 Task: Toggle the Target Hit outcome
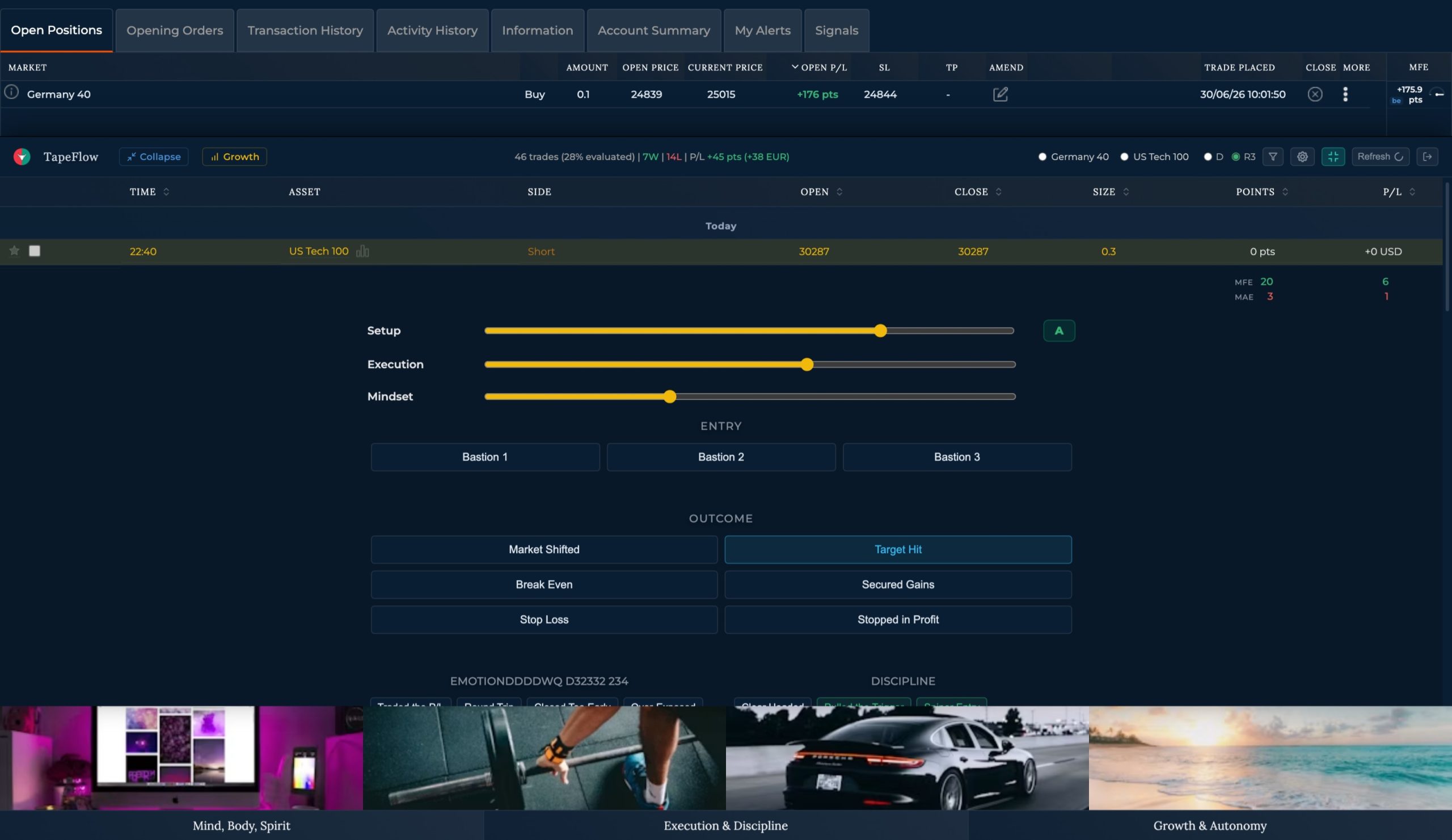(x=898, y=550)
